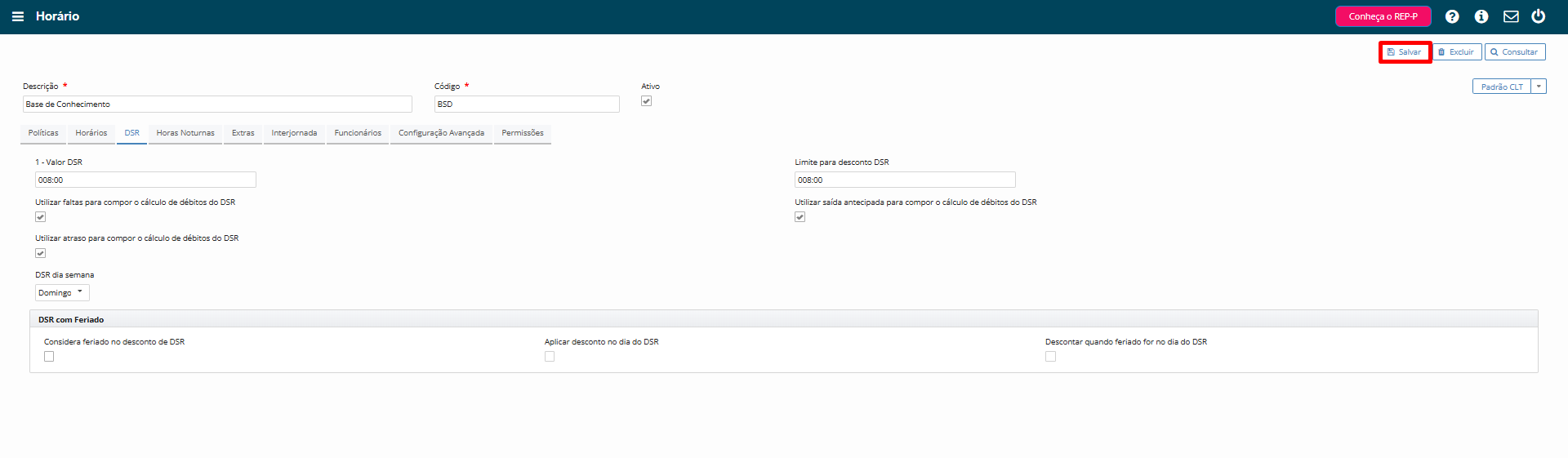Click the information circle icon
The width and height of the screenshot is (1568, 458).
pos(1481,16)
